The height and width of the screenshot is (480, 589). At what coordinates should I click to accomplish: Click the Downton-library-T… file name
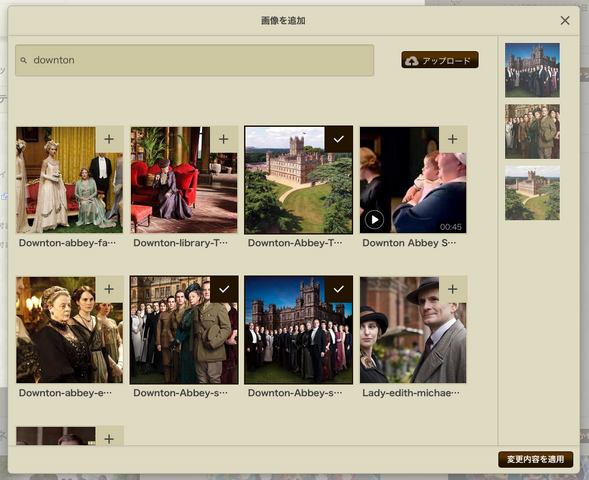click(x=180, y=243)
